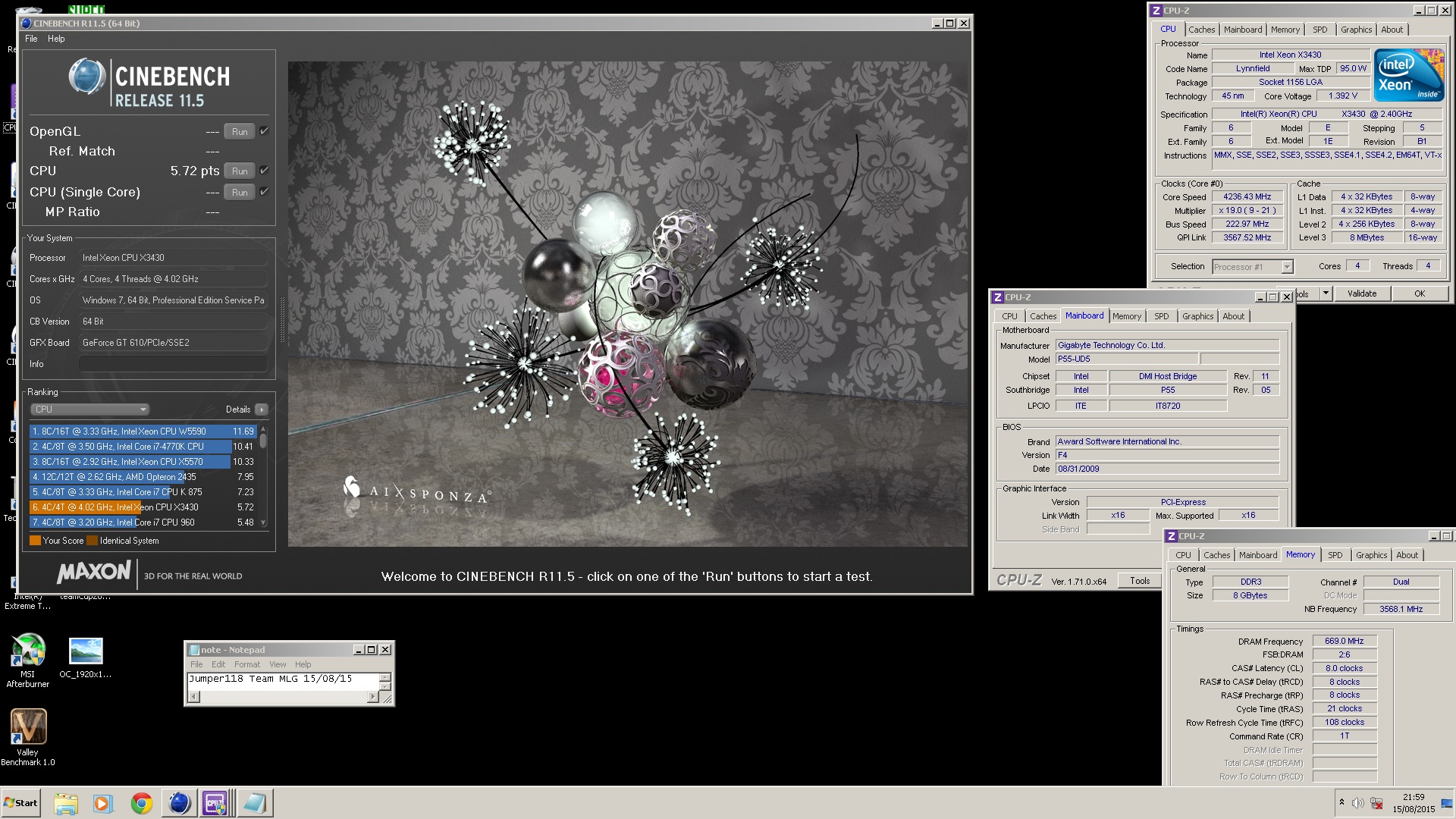Click the Info text field in Cinebench

174,364
